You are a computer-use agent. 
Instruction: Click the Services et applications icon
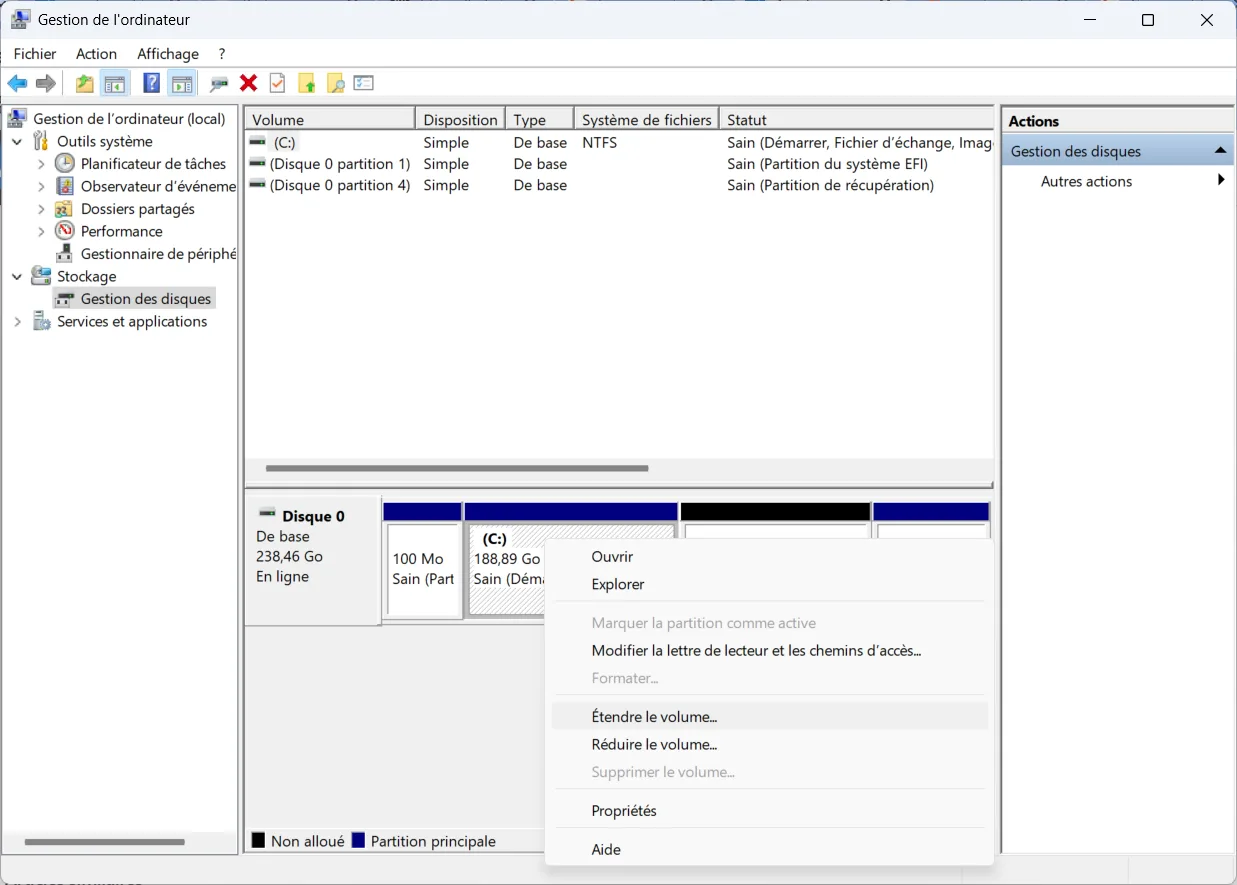41,321
